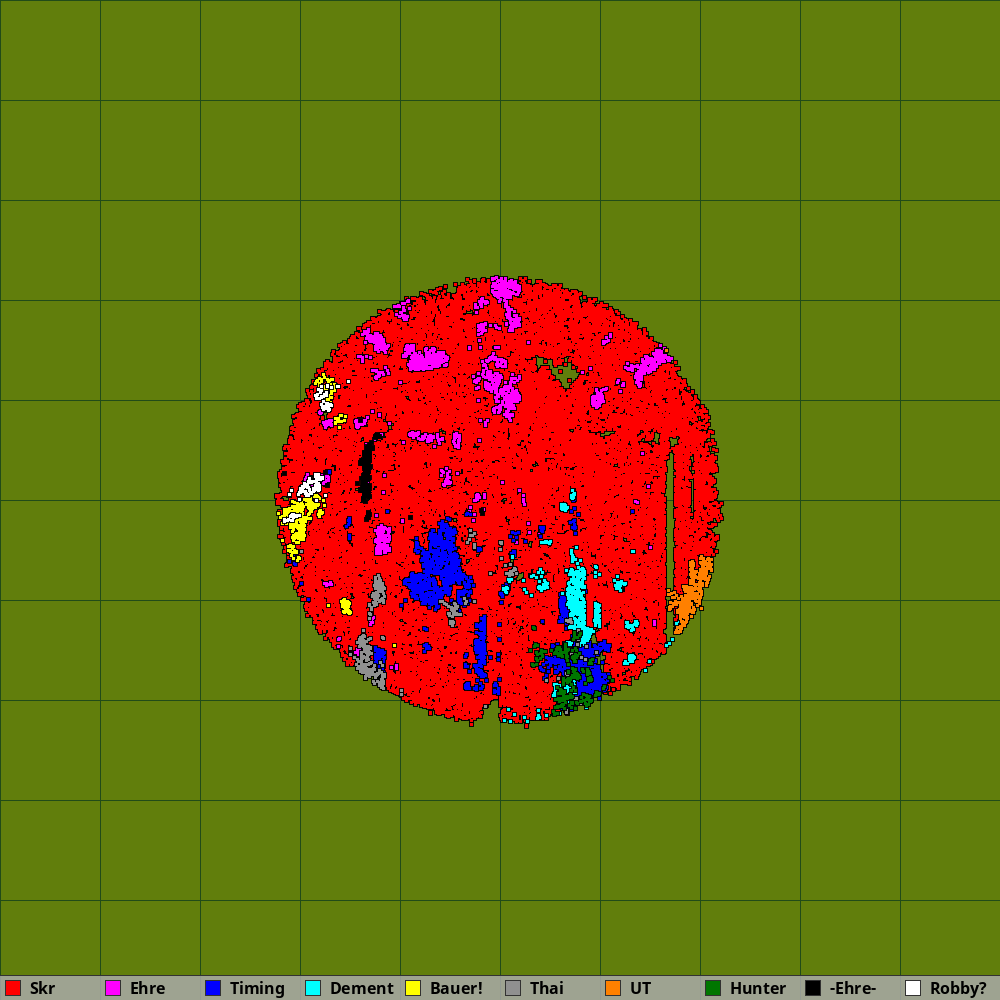Click the red Skr legend swatch
This screenshot has height=1000, width=1000.
[13, 988]
